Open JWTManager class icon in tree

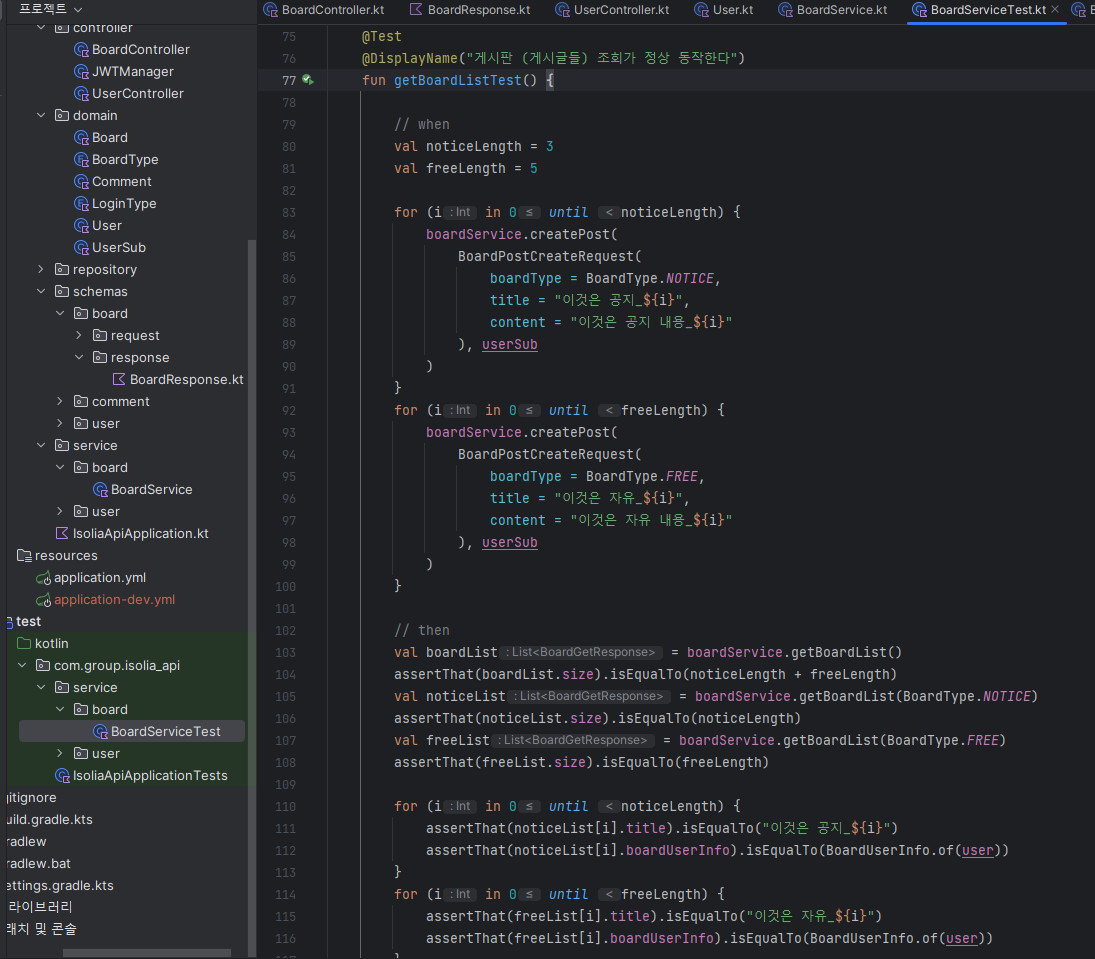(x=81, y=71)
